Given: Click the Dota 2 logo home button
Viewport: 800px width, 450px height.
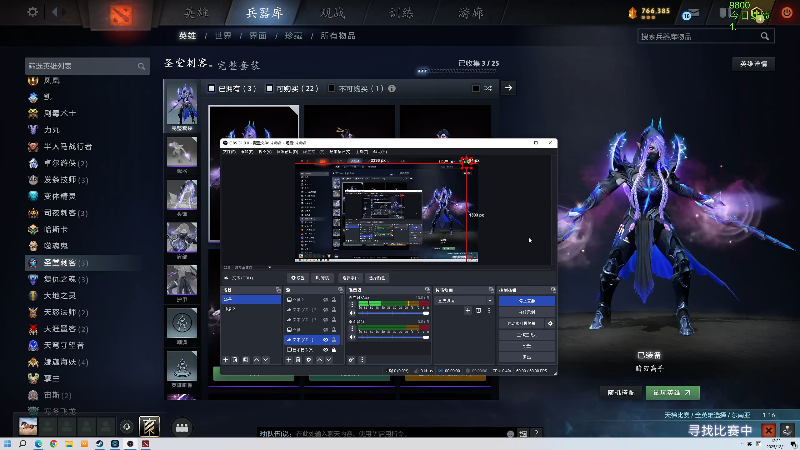Looking at the screenshot, I should coord(120,15).
